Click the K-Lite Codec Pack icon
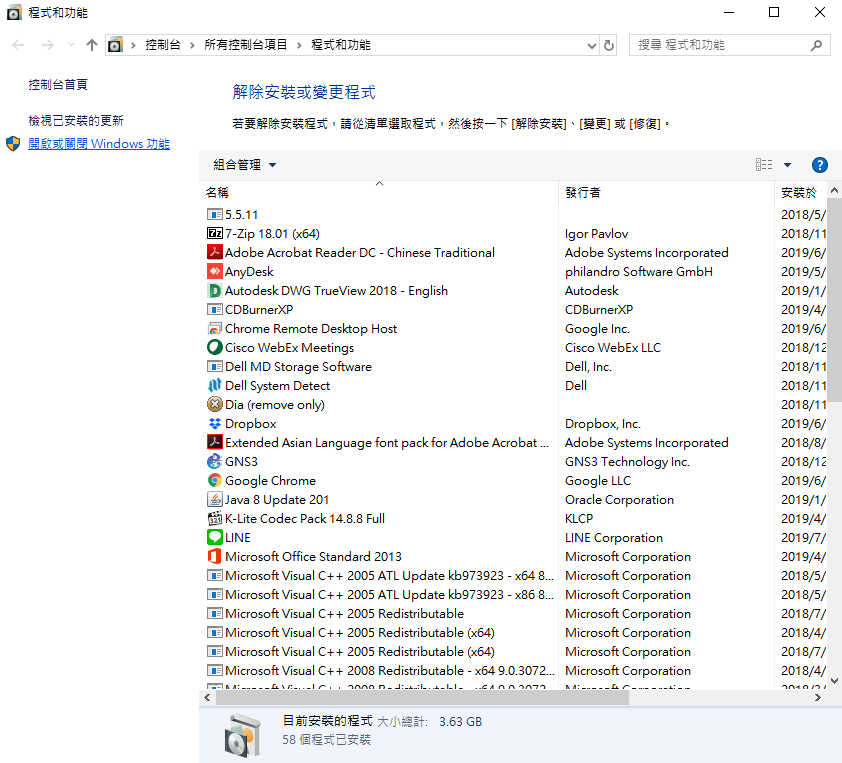Image resolution: width=842 pixels, height=763 pixels. click(214, 519)
